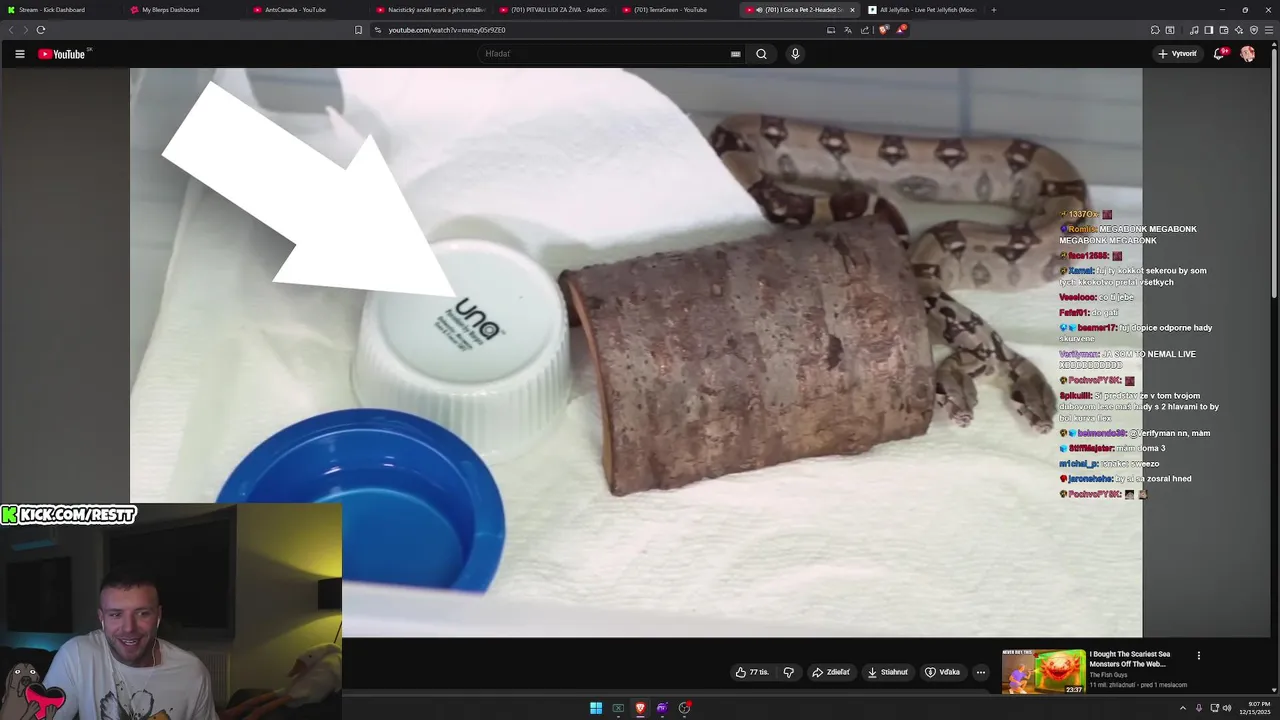Open The Fish Guys channel link
This screenshot has width=1280, height=720.
[1108, 675]
